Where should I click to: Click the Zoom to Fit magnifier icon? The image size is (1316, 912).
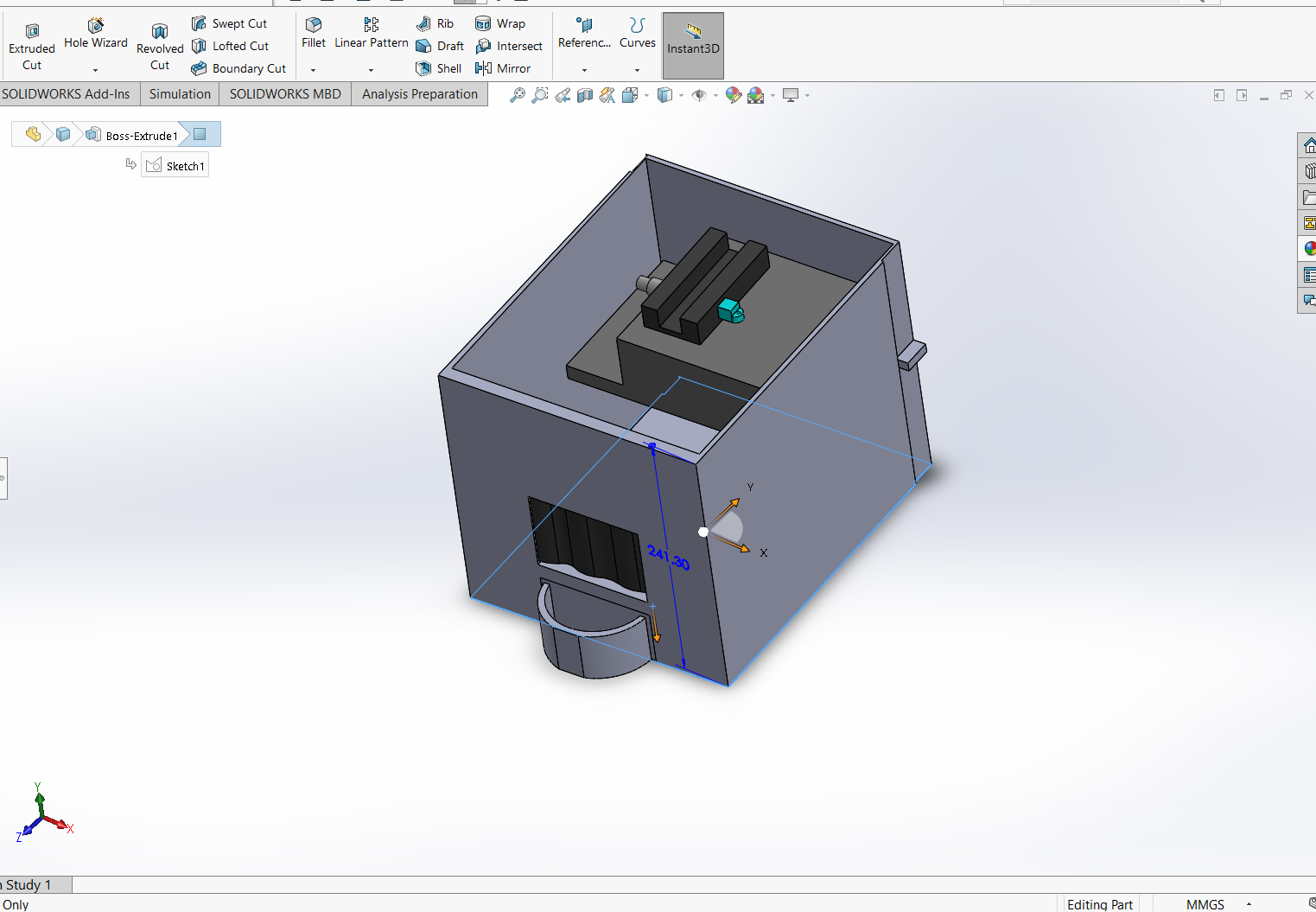[517, 95]
